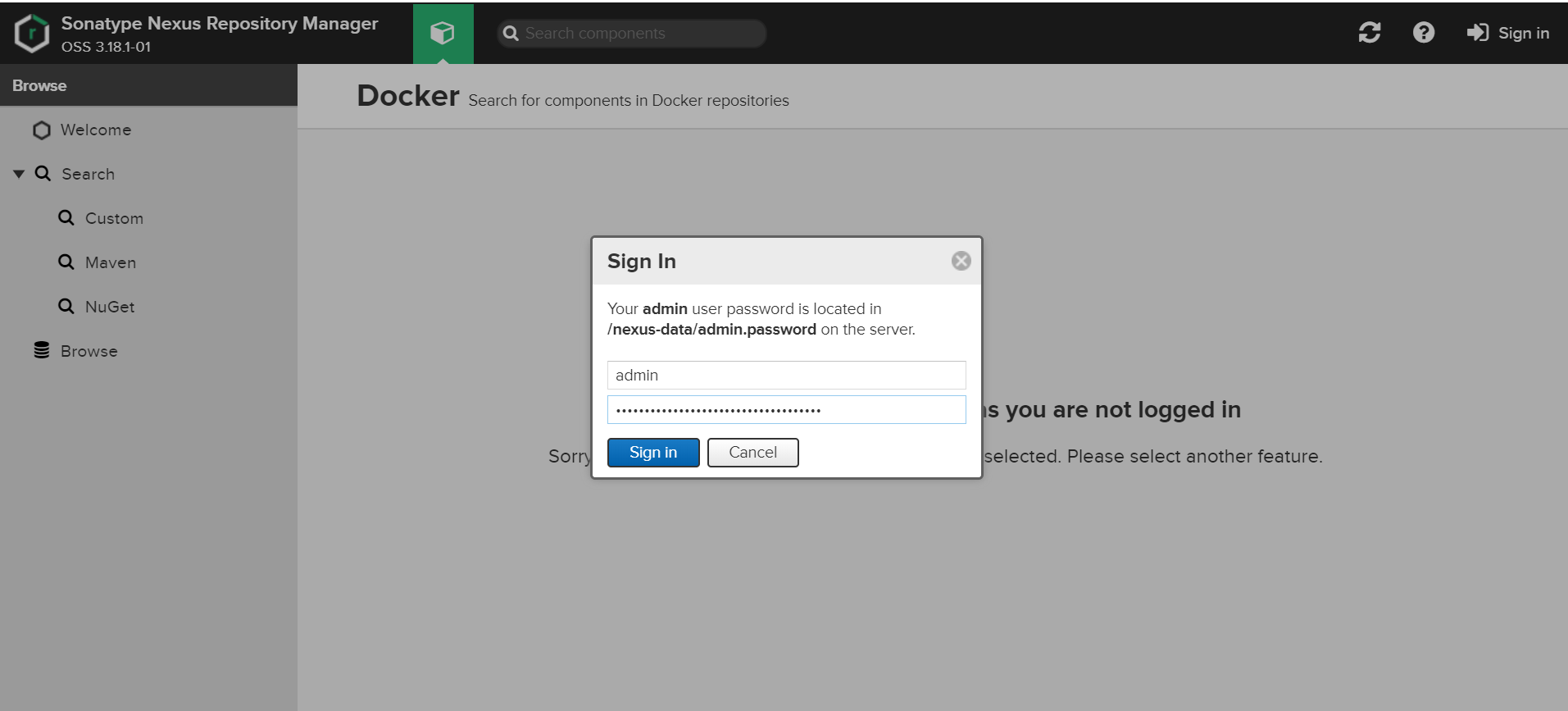Viewport: 1568px width, 711px height.
Task: Submit with the blue Sign in button
Action: pyautogui.click(x=653, y=453)
